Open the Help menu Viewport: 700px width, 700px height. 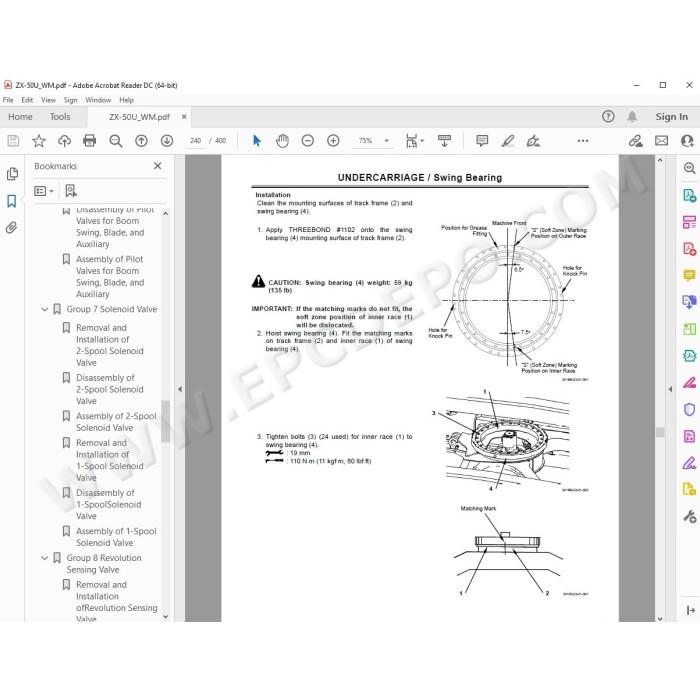pos(126,100)
